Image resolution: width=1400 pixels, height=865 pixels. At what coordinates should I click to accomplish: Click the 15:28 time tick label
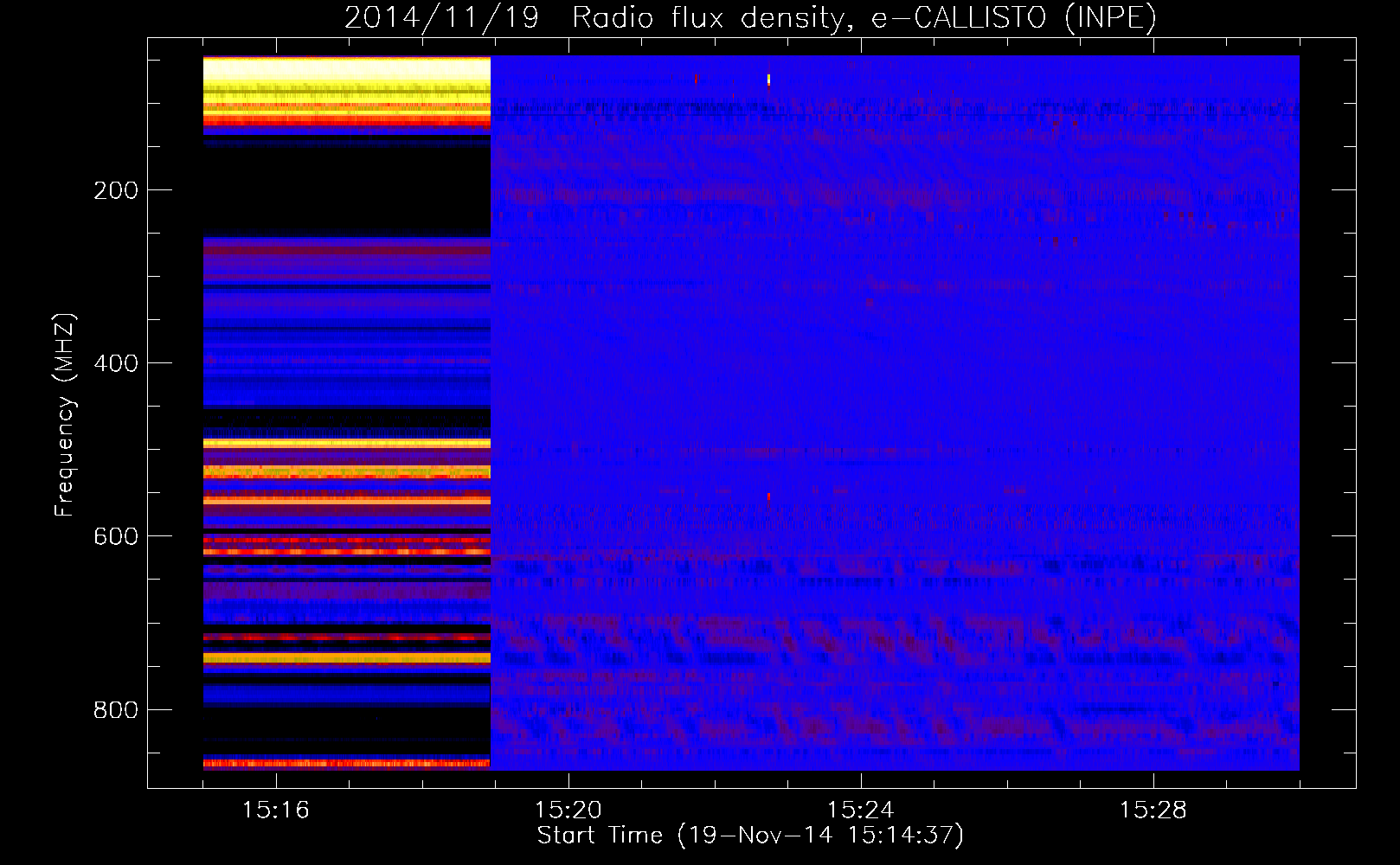tap(1153, 810)
